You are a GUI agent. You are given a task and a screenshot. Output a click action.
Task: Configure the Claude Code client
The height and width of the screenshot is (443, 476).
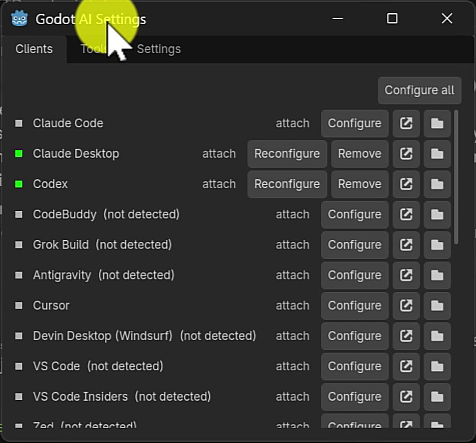355,123
